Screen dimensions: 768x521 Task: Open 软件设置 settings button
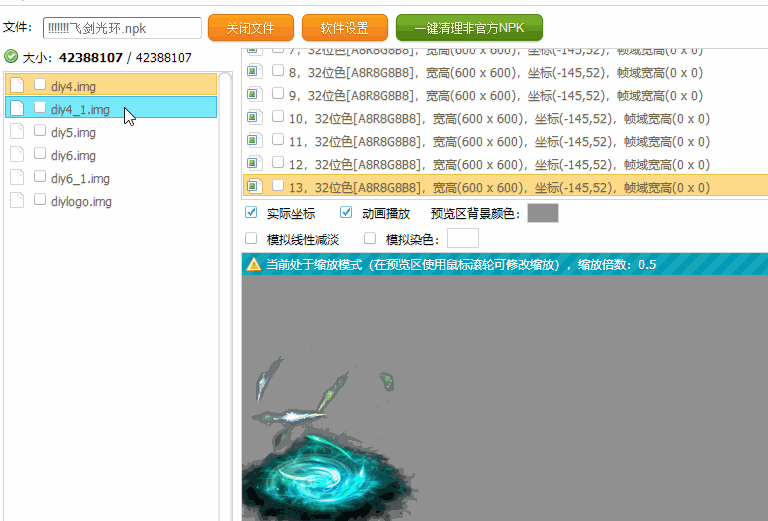click(343, 28)
